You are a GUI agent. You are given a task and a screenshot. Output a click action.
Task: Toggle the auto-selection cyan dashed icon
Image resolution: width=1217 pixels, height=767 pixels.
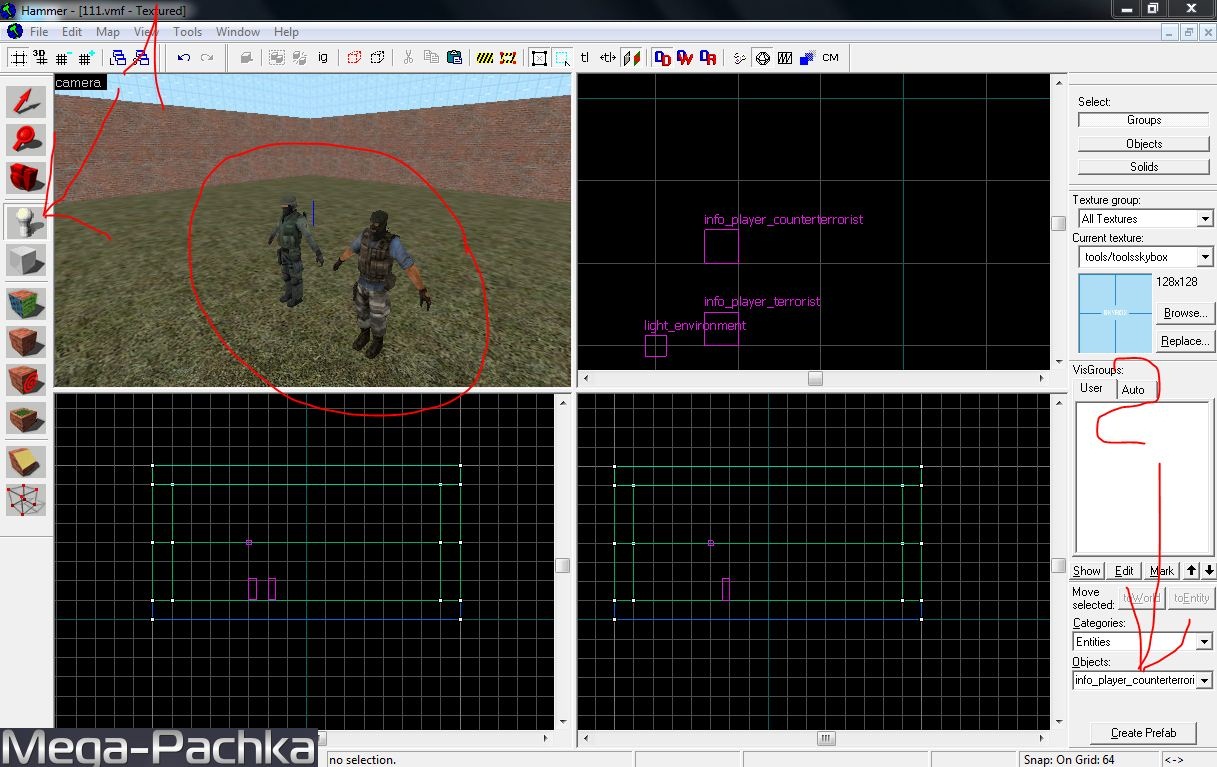pyautogui.click(x=562, y=58)
